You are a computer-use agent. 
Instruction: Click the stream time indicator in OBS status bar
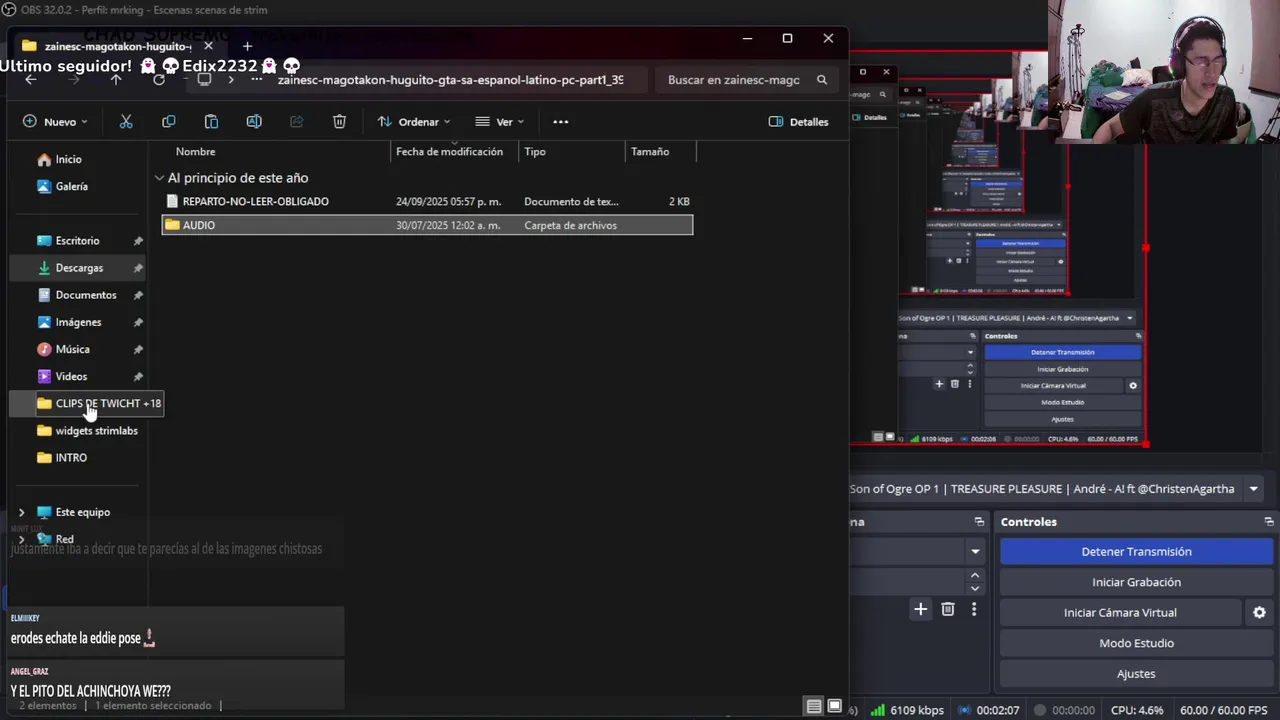point(988,710)
